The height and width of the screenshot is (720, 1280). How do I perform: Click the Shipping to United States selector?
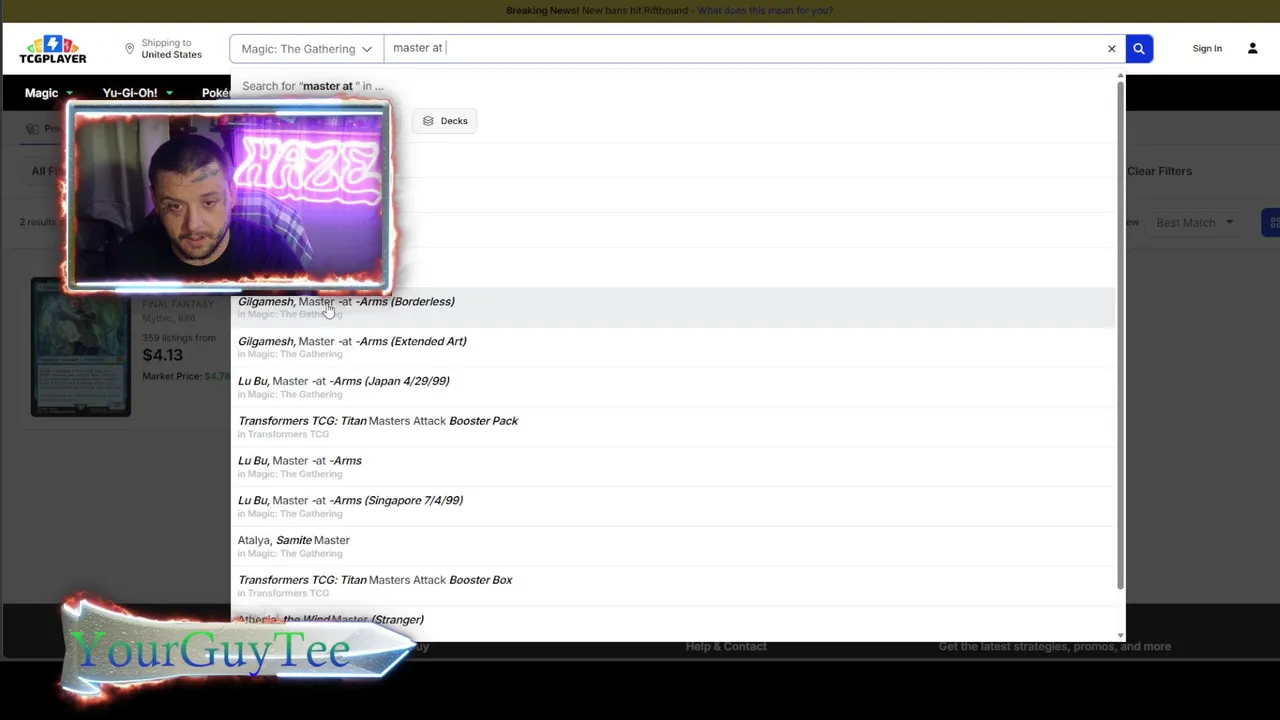[162, 49]
